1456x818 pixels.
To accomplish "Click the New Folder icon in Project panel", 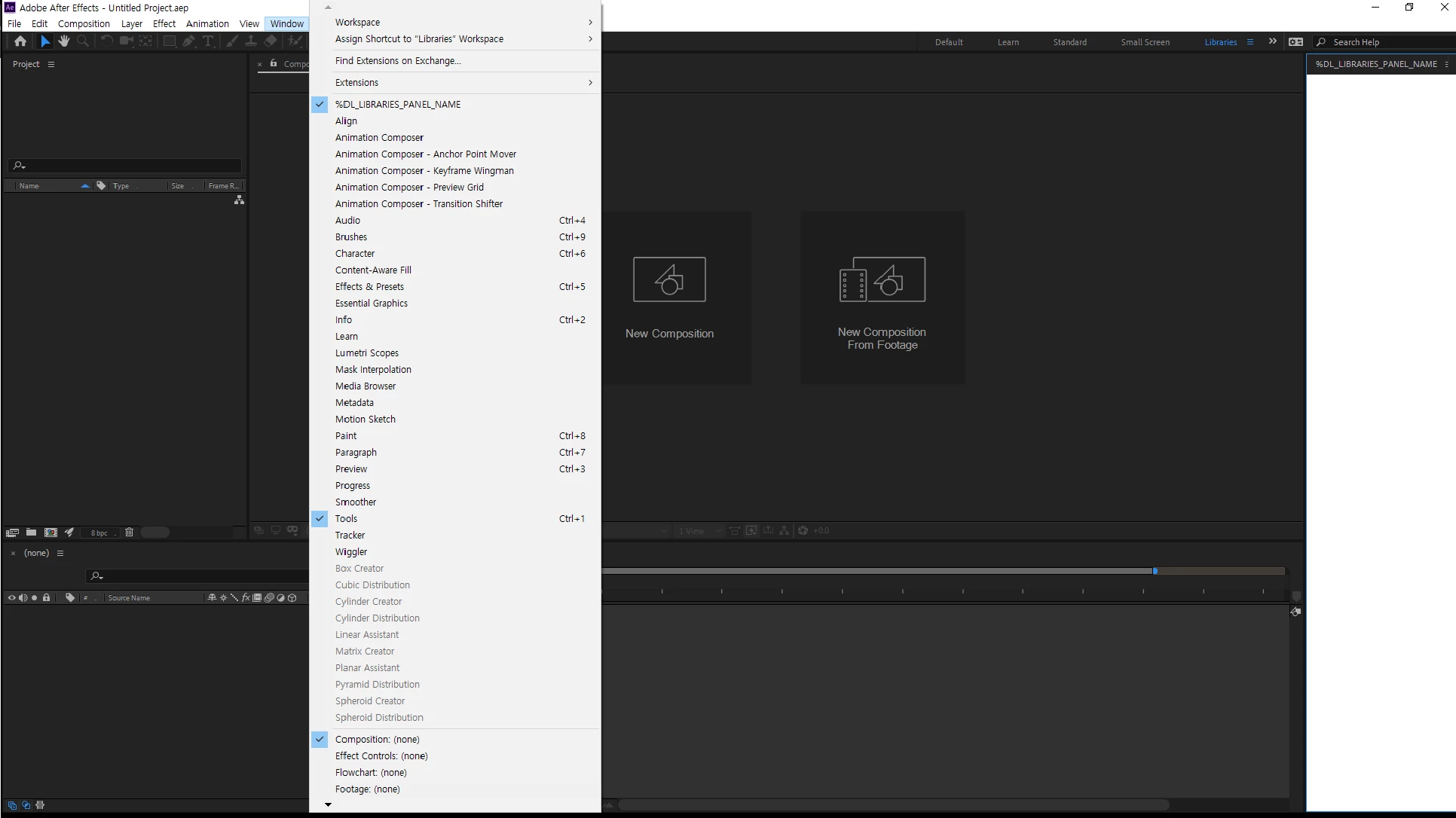I will click(x=31, y=533).
